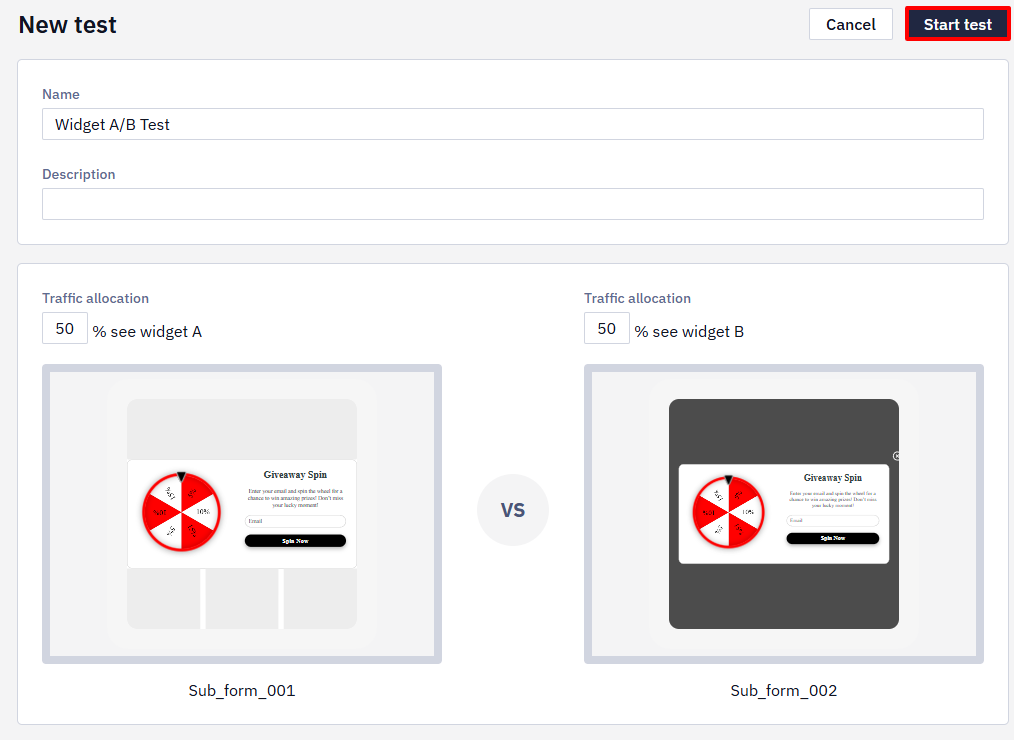Focus the Name input field
Image resolution: width=1014 pixels, height=740 pixels.
click(x=513, y=124)
